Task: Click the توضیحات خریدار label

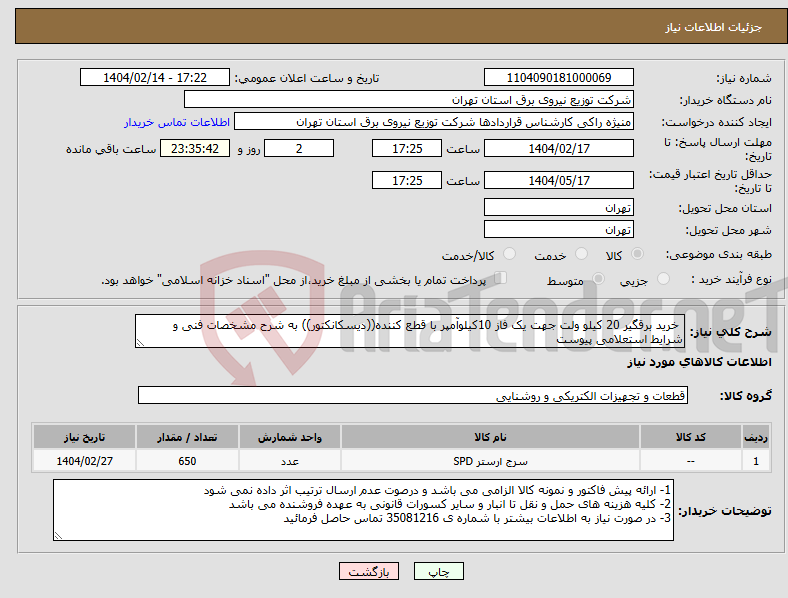Action: coord(725,511)
